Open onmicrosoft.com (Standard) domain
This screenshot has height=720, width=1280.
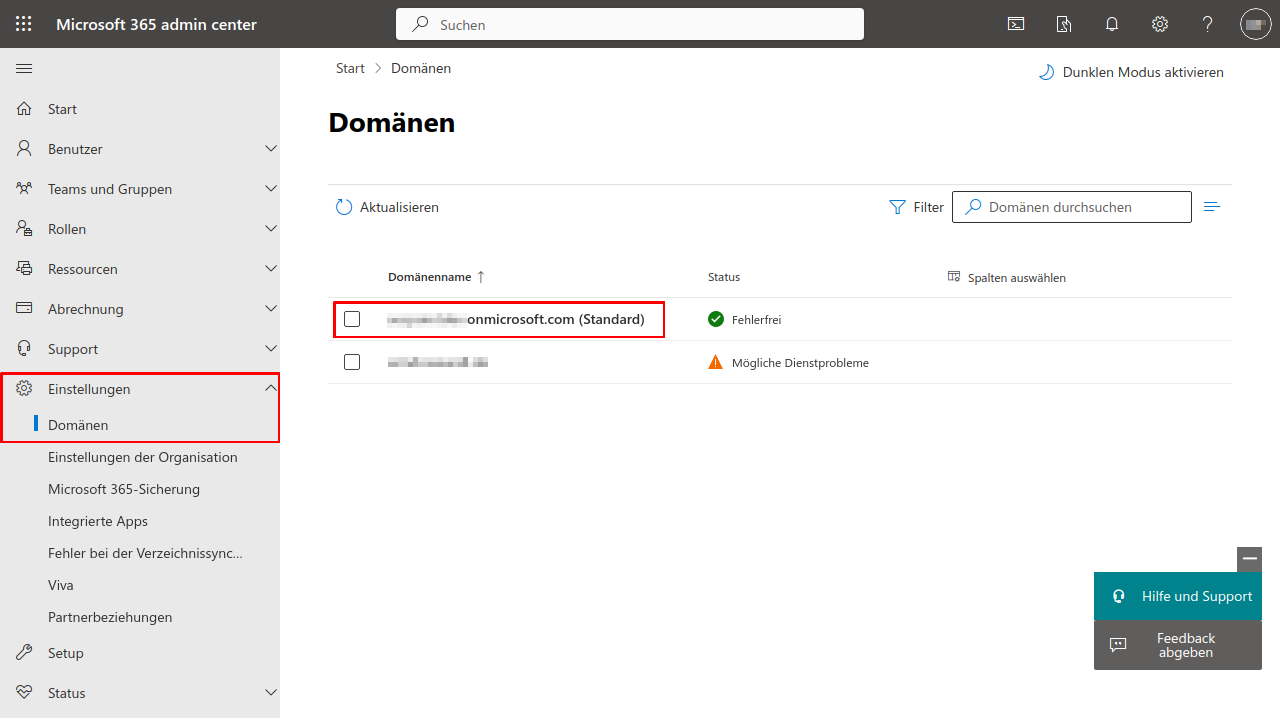click(516, 319)
